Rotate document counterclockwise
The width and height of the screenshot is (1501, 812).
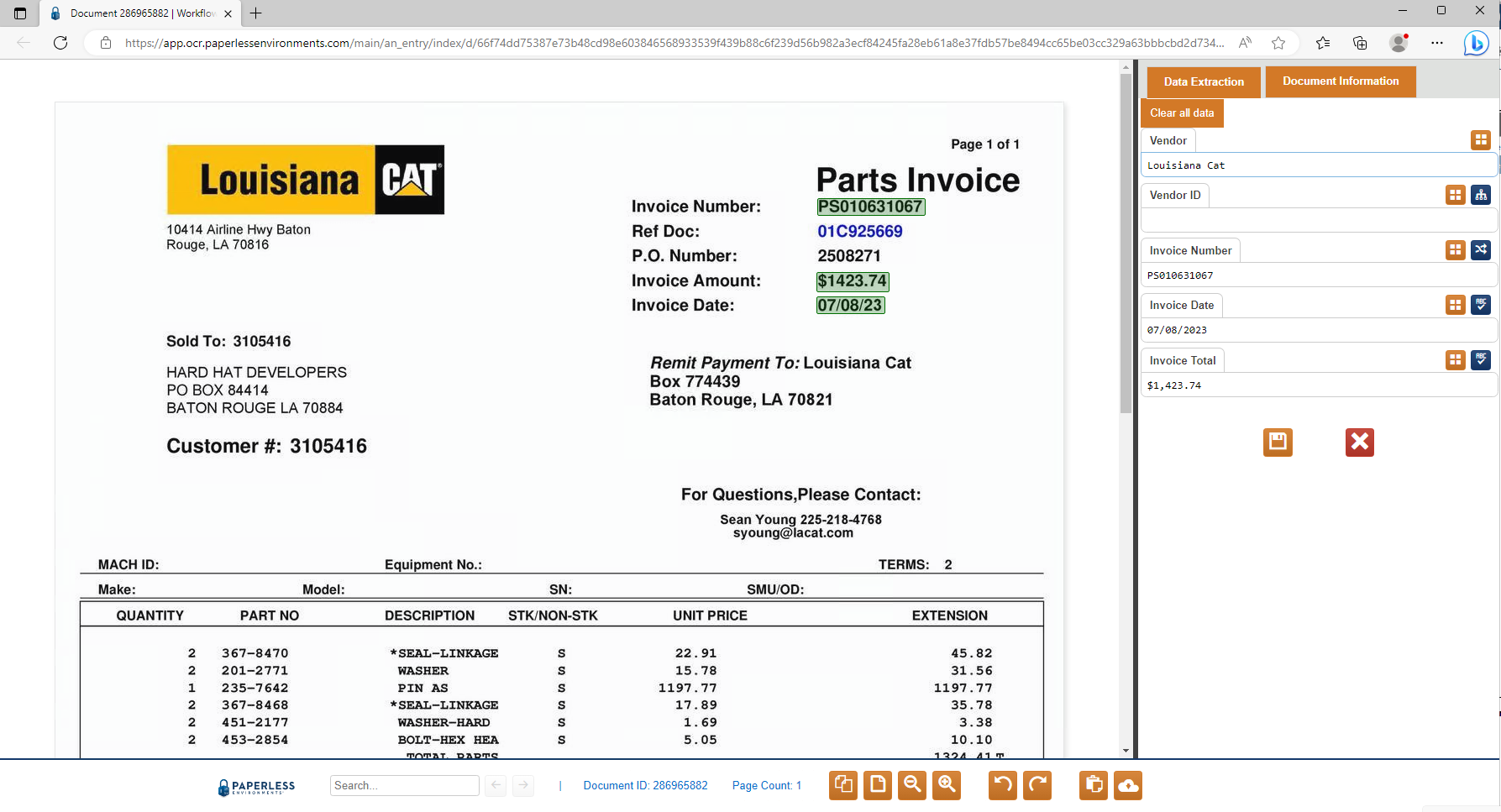tap(1003, 785)
